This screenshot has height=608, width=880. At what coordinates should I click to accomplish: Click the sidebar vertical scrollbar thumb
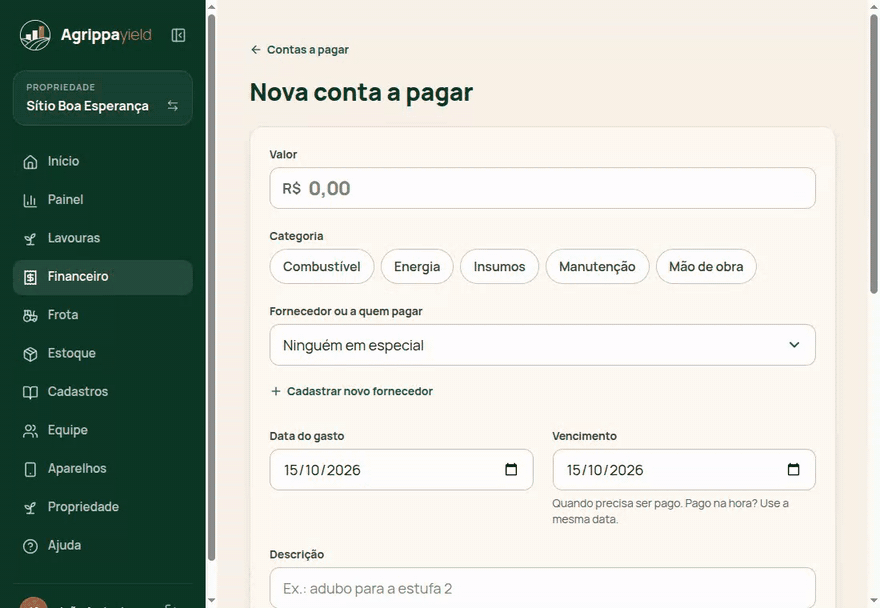point(212,287)
